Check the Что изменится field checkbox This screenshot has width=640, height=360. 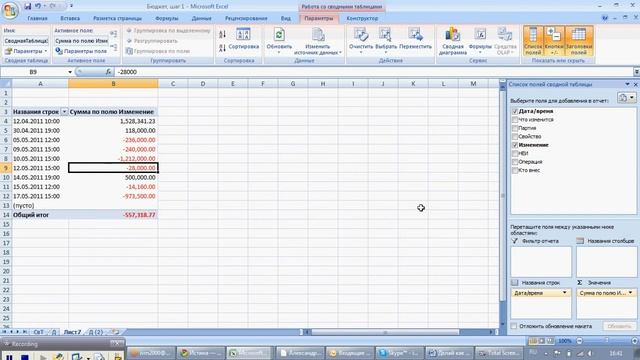pyautogui.click(x=515, y=120)
